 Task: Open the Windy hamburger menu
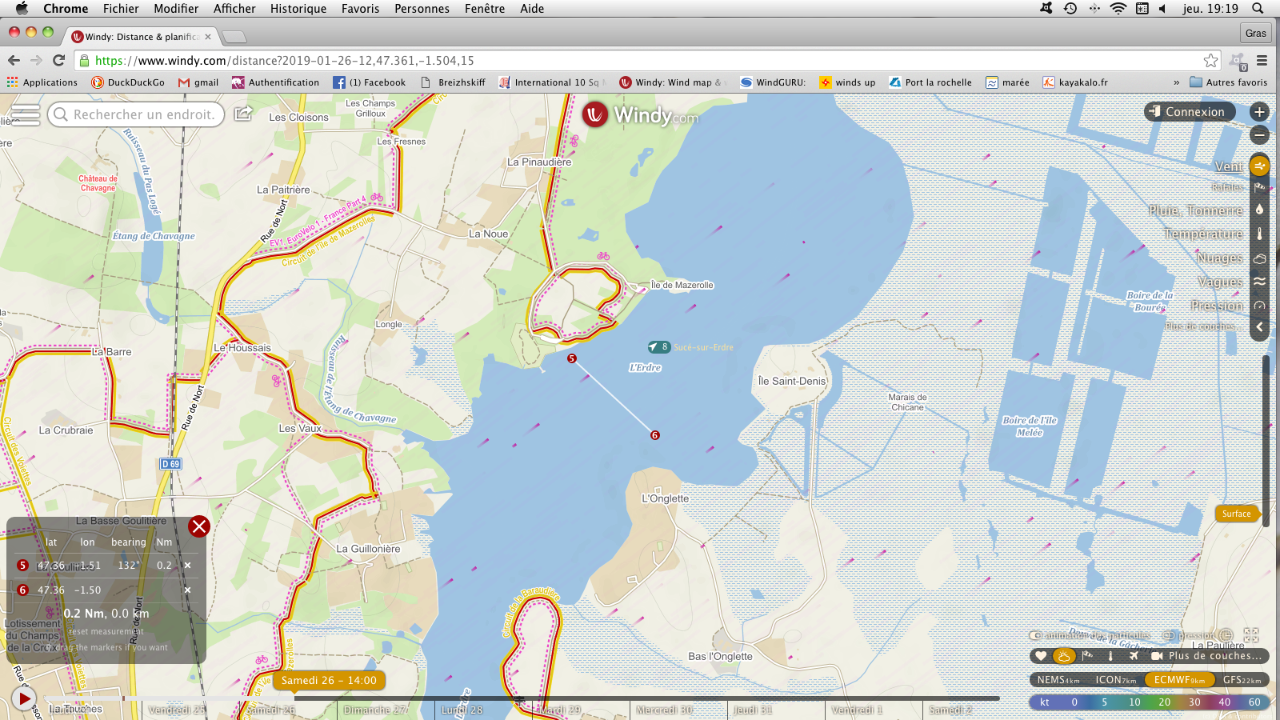tap(25, 114)
